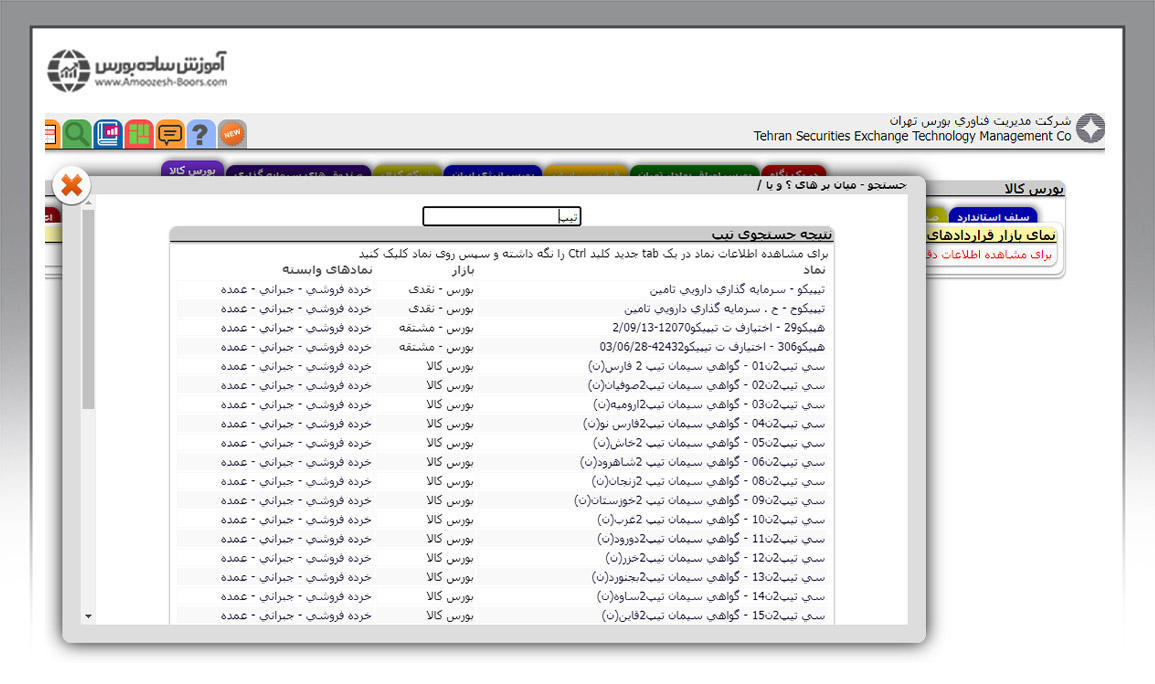Viewport: 1155px width, 684px height.
Task: Open symbol تیپیکوح in search results
Action: point(724,309)
